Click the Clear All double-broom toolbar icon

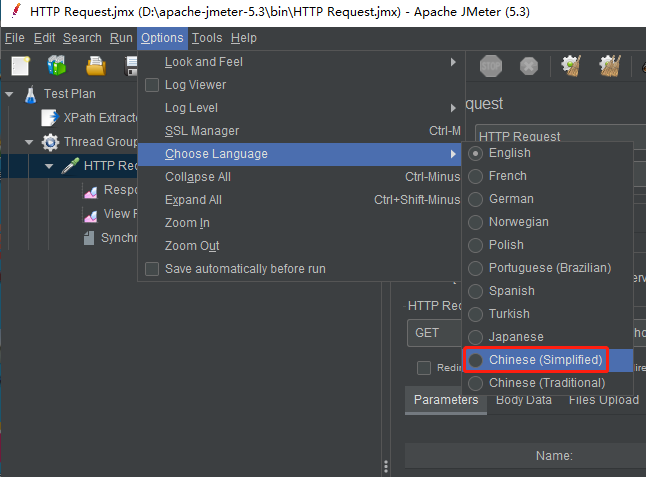pos(610,66)
